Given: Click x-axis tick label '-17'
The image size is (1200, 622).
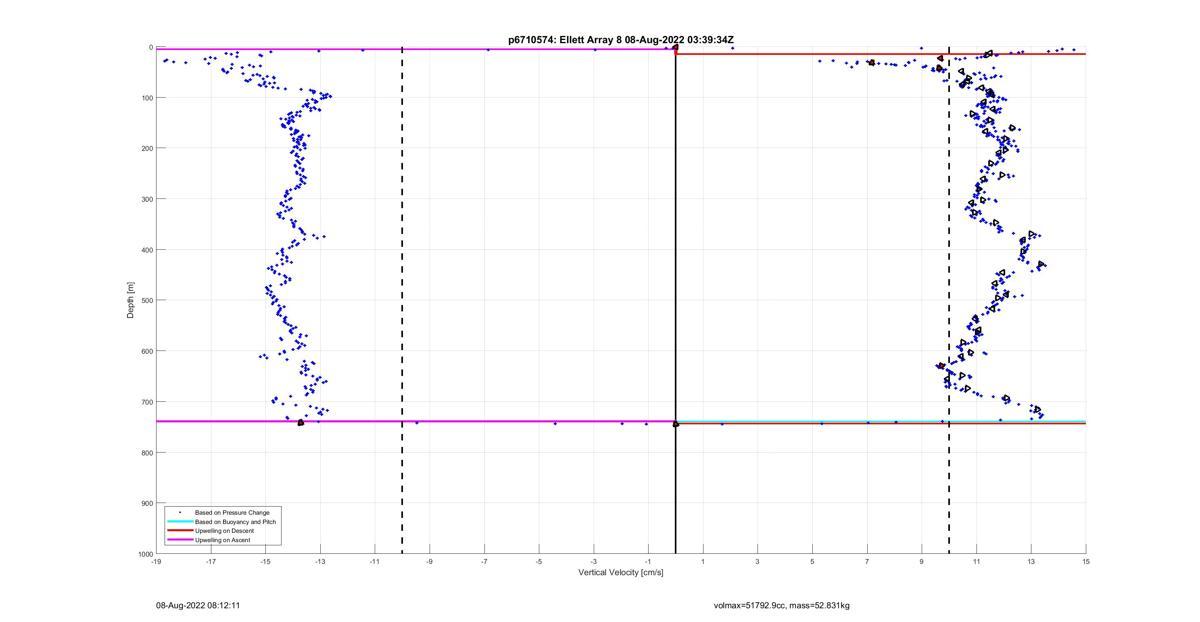Looking at the screenshot, I should tap(211, 562).
